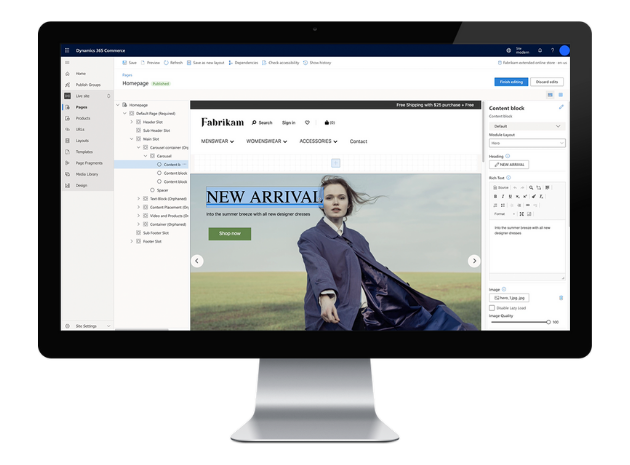The height and width of the screenshot is (465, 630).
Task: Open the user account avatar
Action: coord(565,50)
